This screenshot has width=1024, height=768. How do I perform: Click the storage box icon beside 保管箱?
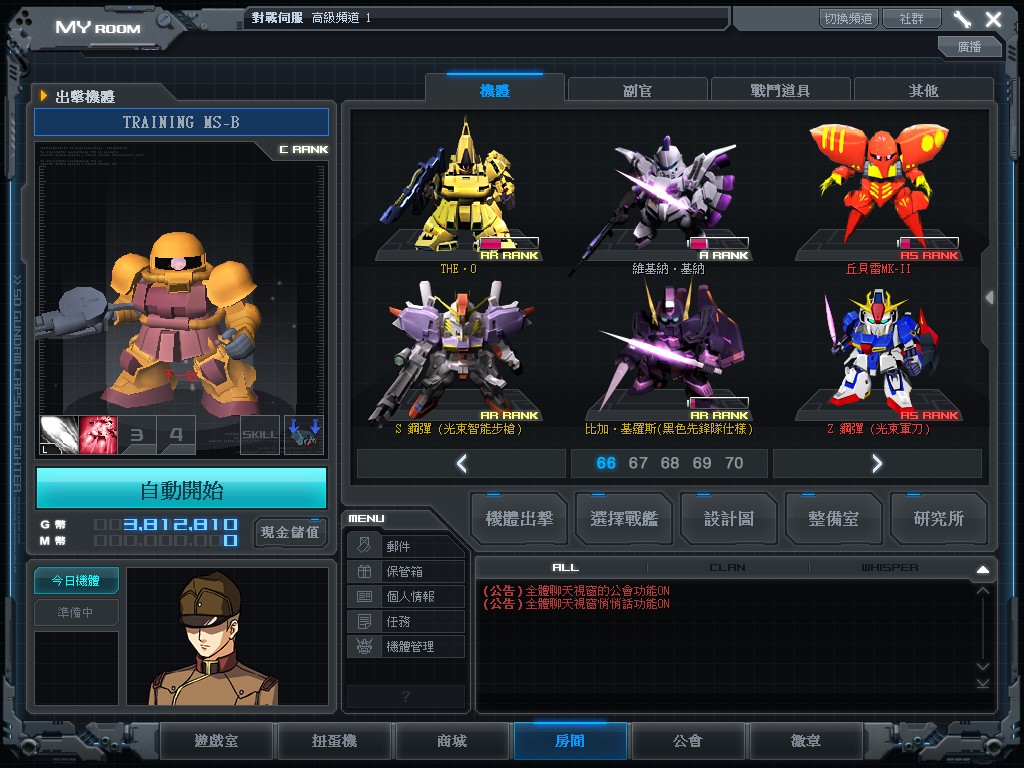click(x=364, y=571)
